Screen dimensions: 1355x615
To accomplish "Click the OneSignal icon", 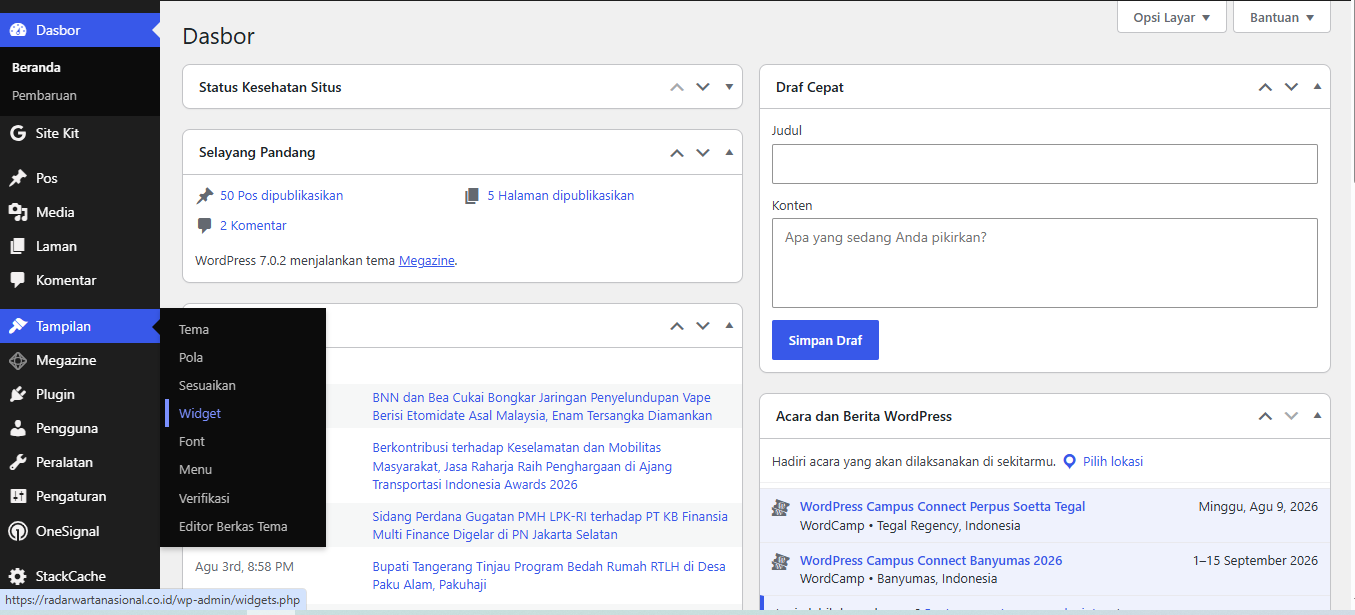I will tap(18, 531).
